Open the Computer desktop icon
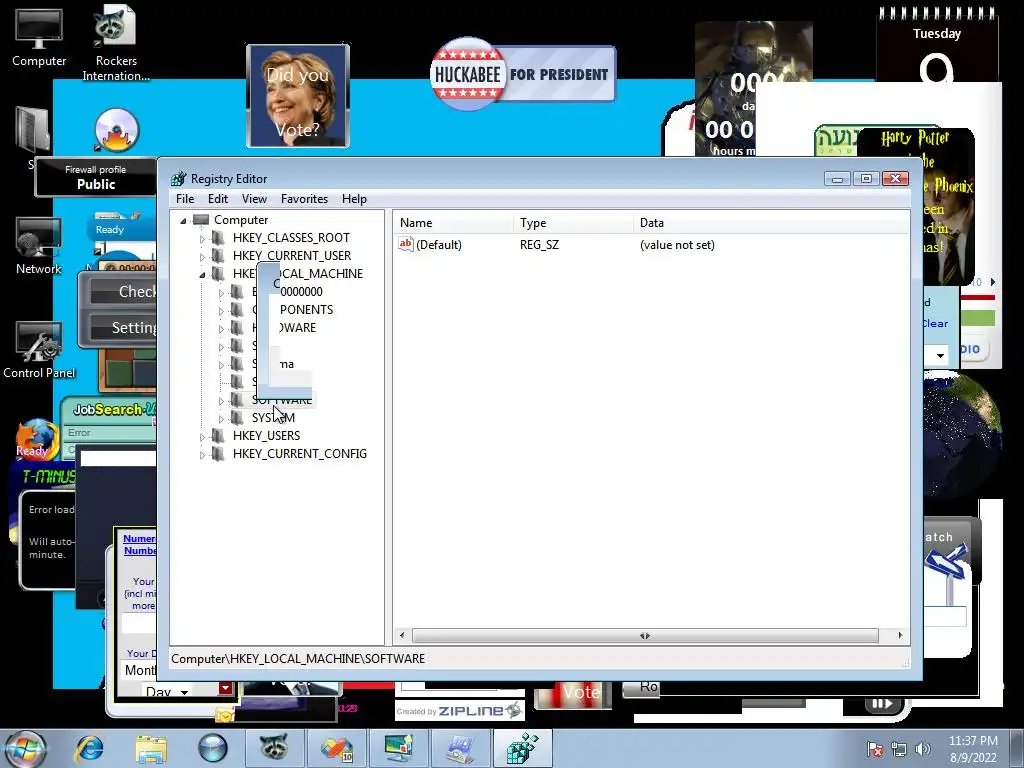The width and height of the screenshot is (1024, 768). pyautogui.click(x=39, y=37)
